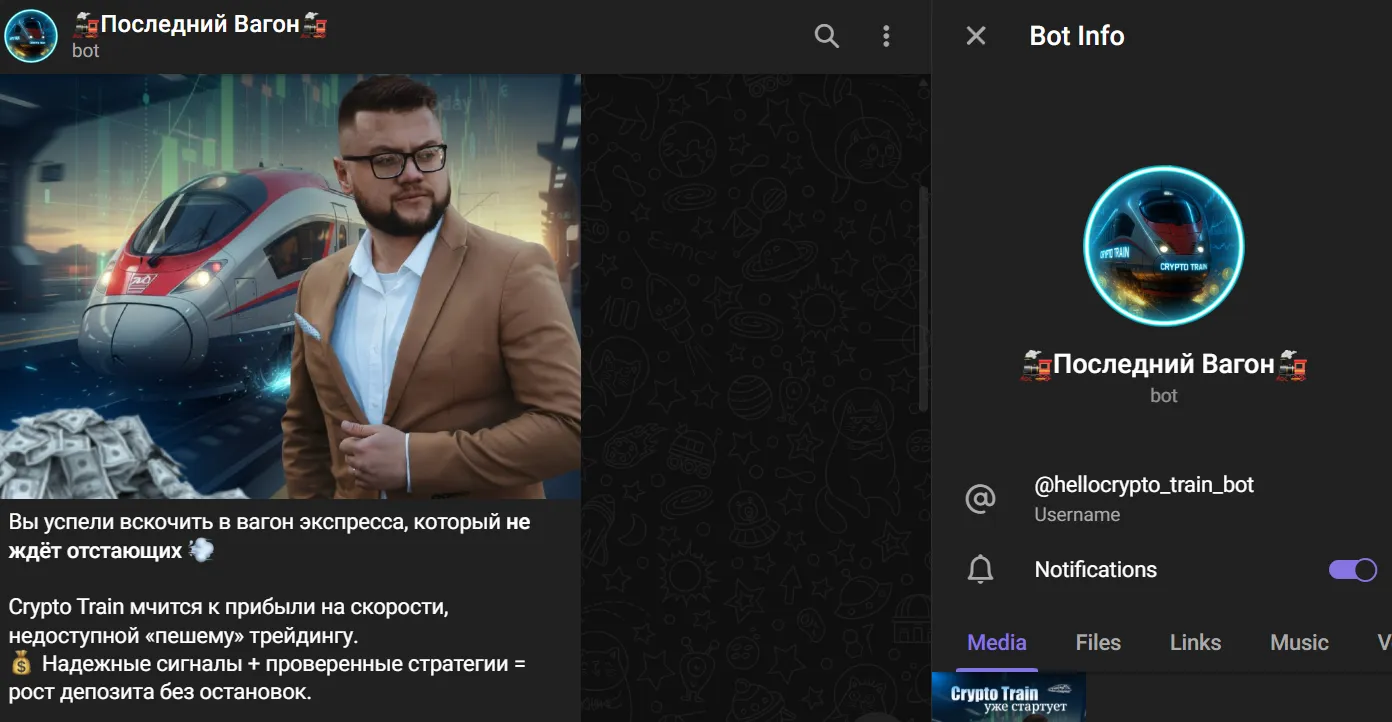
Task: Switch to the Files tab
Action: point(1098,642)
